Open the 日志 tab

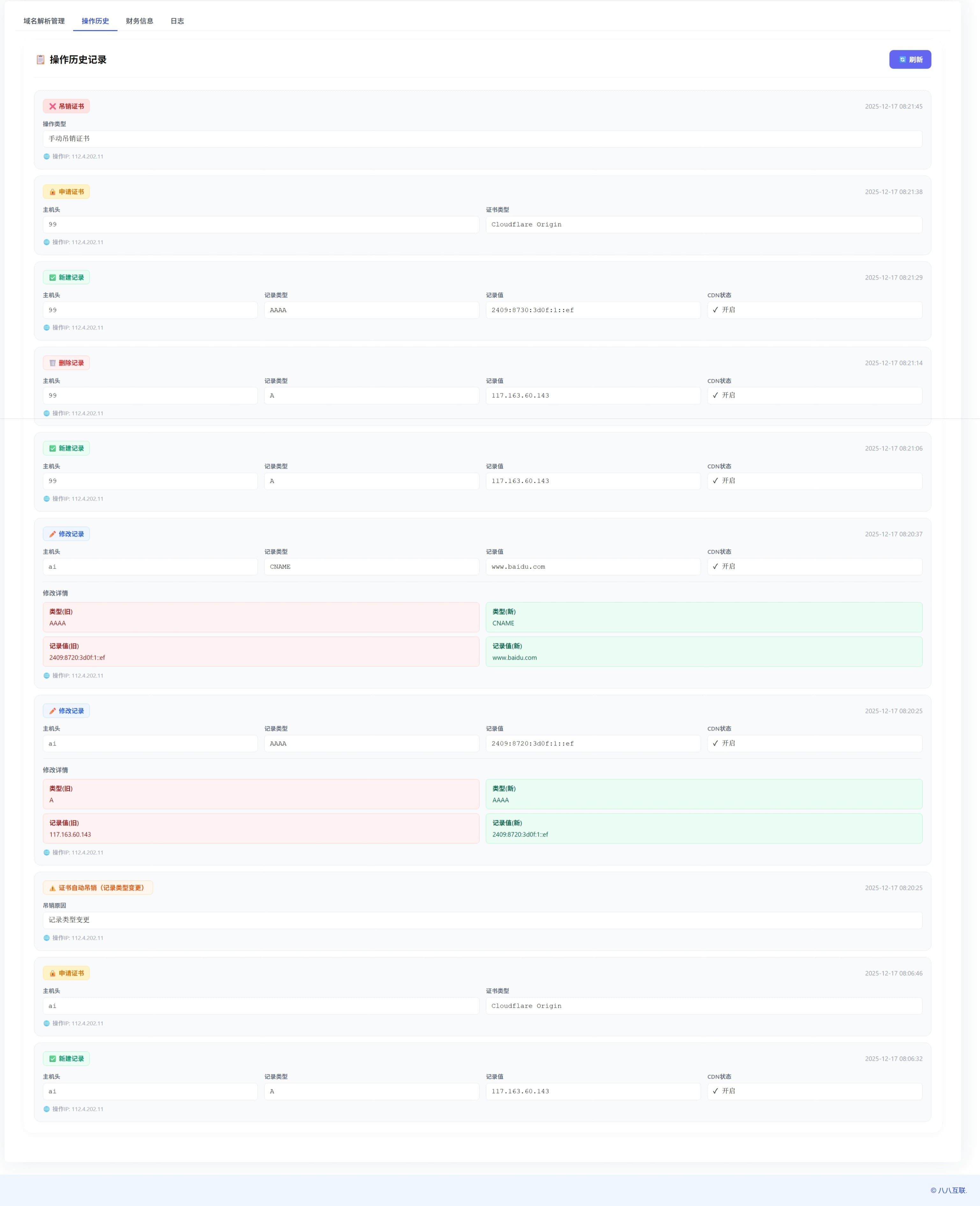177,21
